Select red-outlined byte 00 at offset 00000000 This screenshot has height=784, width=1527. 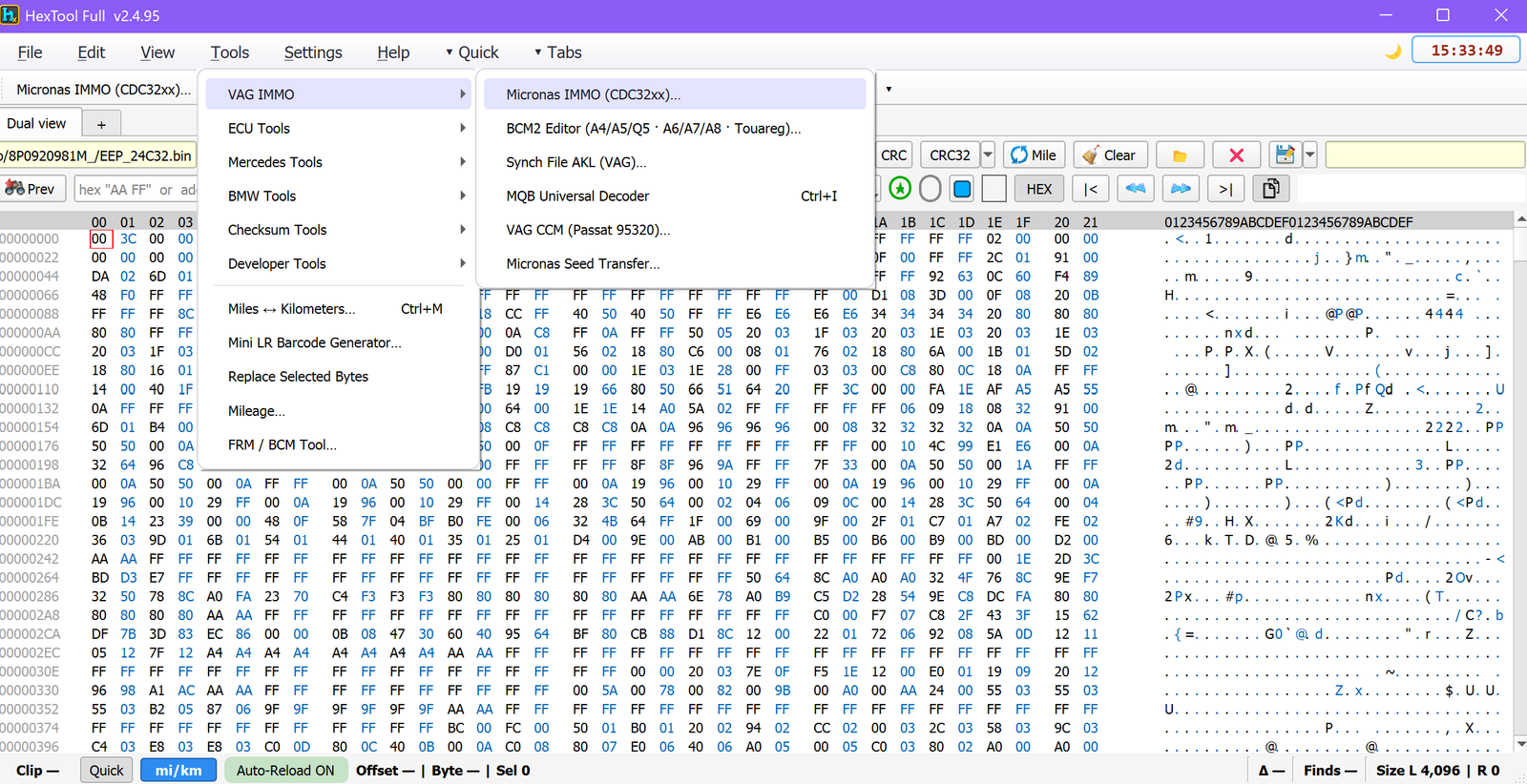[99, 239]
